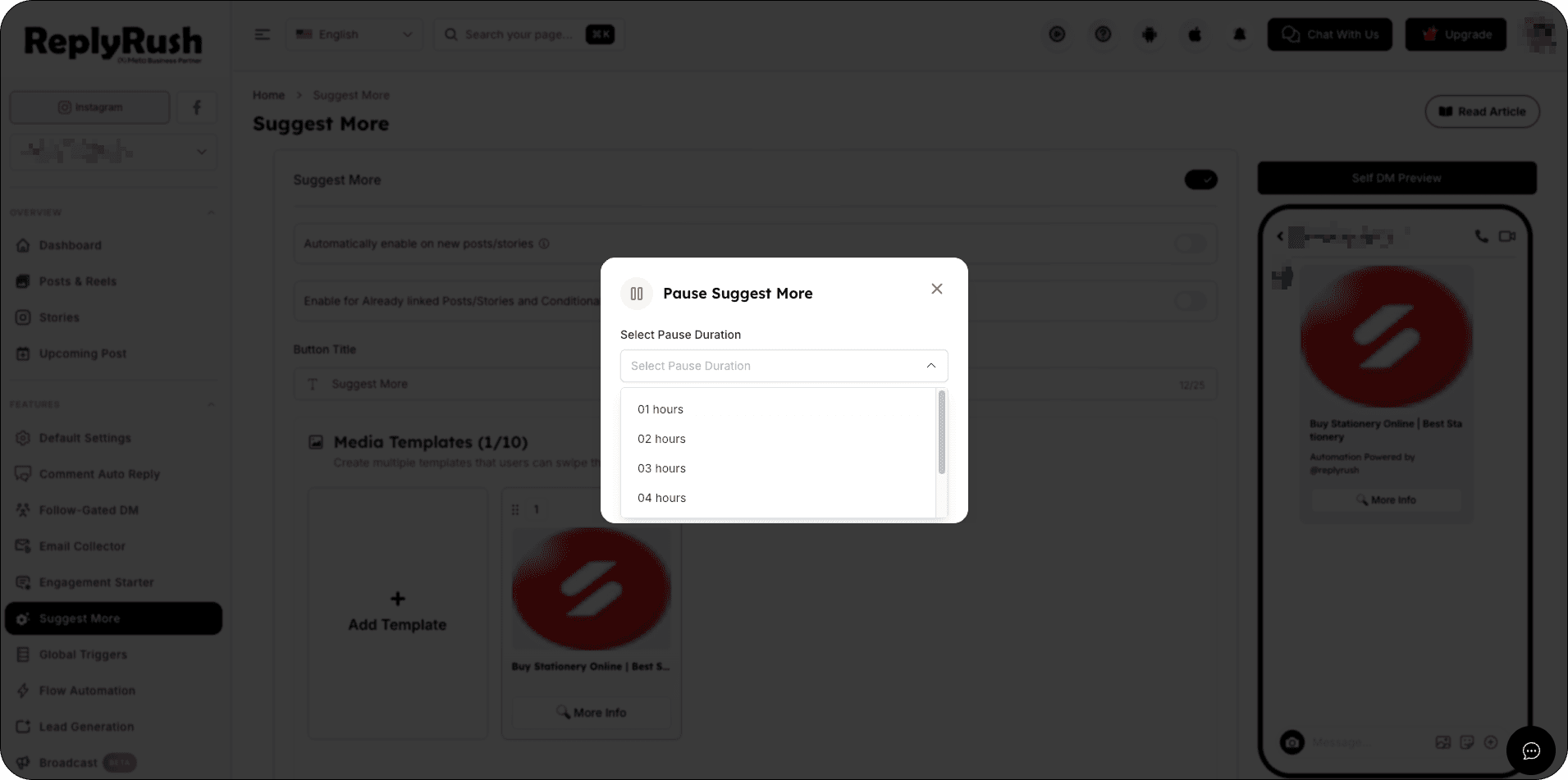The image size is (1568, 780).
Task: Select 01 hours pause duration
Action: (x=778, y=409)
